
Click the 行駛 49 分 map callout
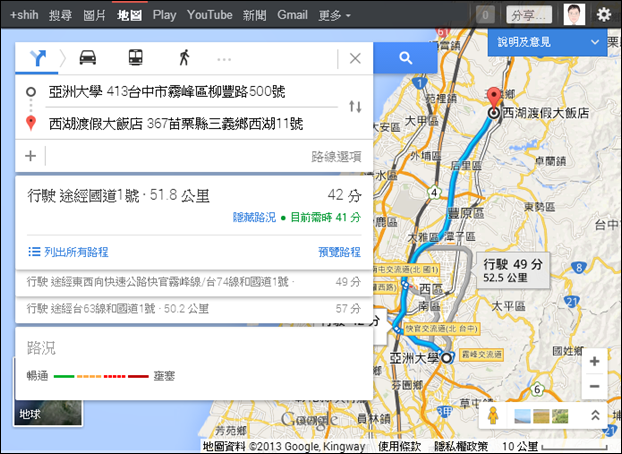click(x=512, y=270)
